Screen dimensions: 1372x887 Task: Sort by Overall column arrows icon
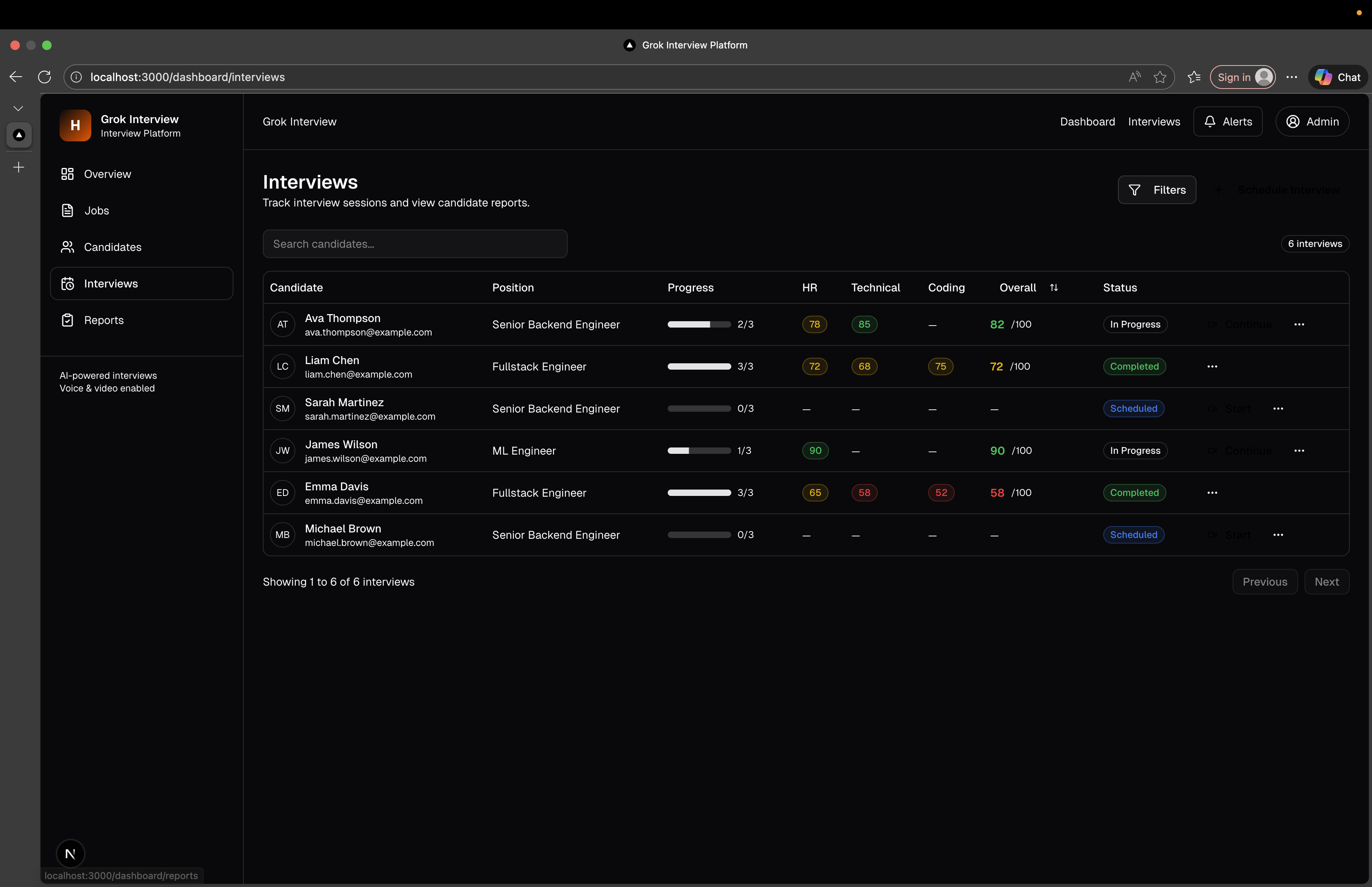click(x=1054, y=287)
